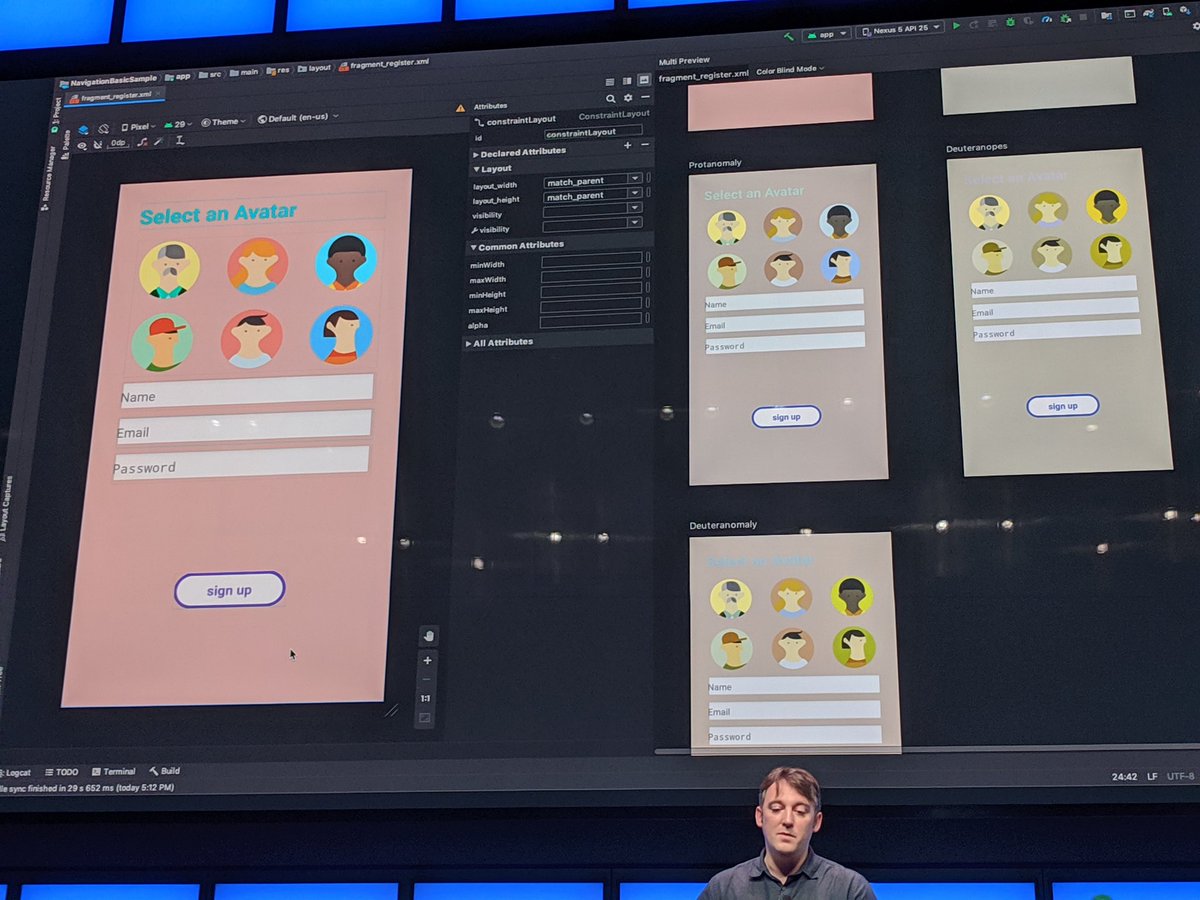This screenshot has height=900, width=1200.
Task: Click the Infer Constraints wand icon
Action: click(159, 142)
